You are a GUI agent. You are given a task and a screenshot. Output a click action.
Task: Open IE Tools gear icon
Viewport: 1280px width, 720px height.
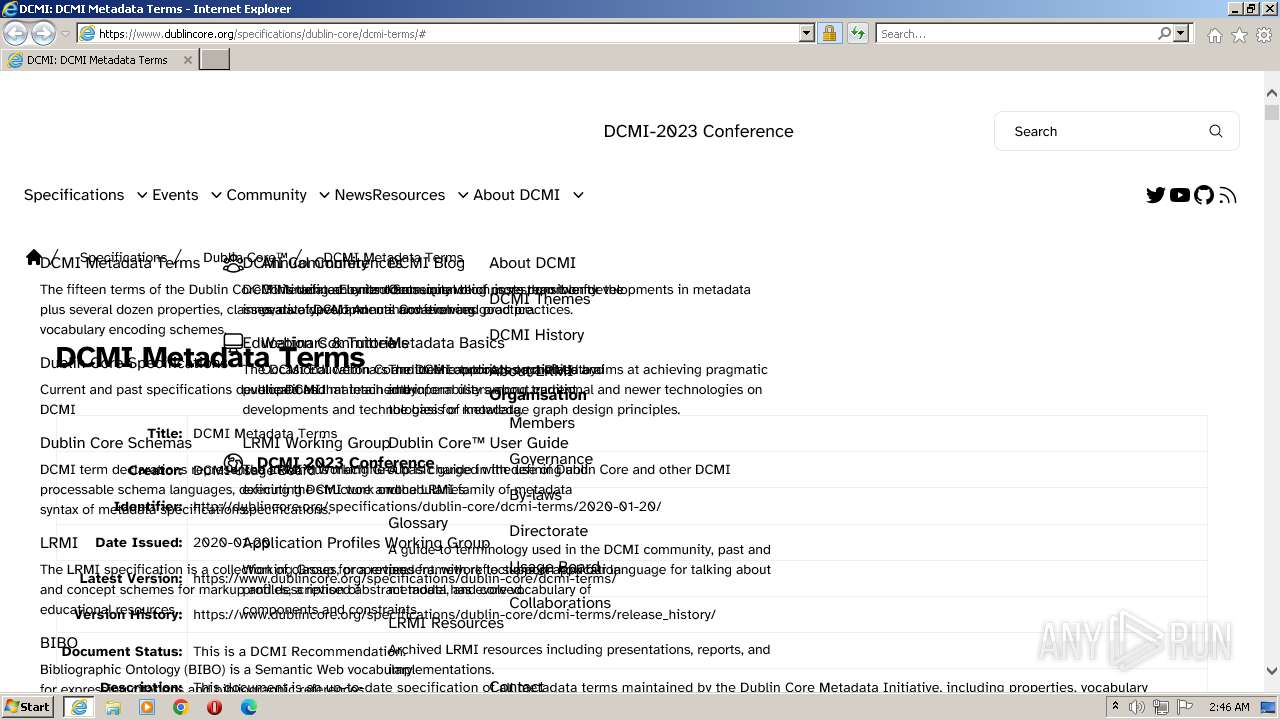(1264, 35)
